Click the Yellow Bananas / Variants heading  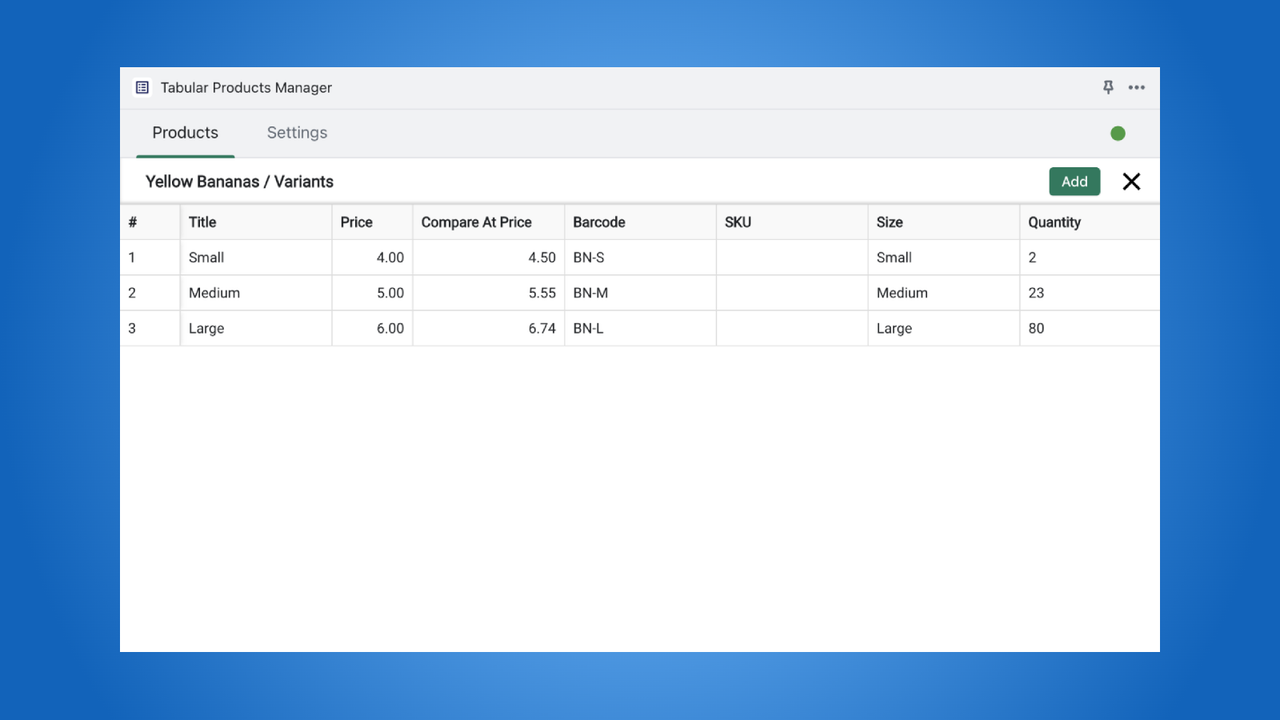239,182
